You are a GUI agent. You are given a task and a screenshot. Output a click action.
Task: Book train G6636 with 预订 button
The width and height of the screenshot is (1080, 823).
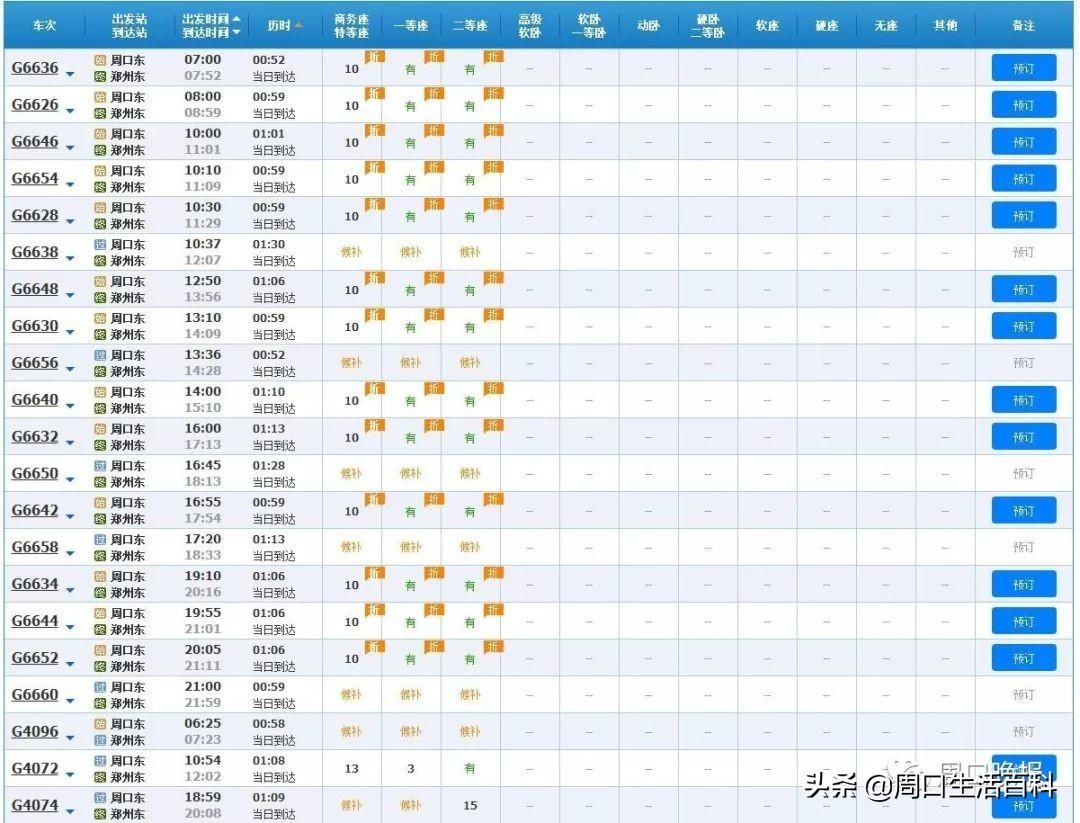pos(1024,68)
